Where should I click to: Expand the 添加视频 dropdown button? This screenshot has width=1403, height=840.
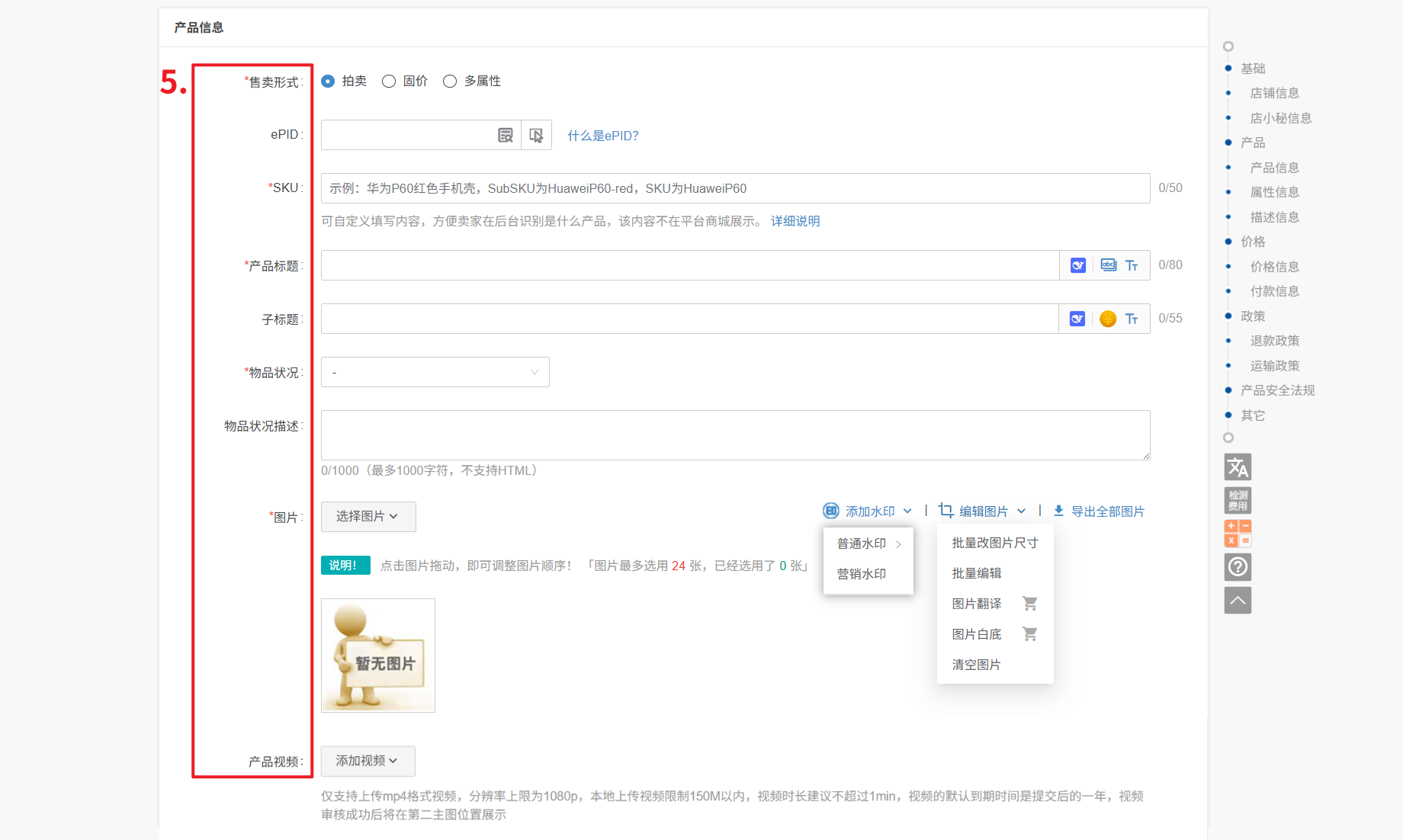pyautogui.click(x=368, y=761)
